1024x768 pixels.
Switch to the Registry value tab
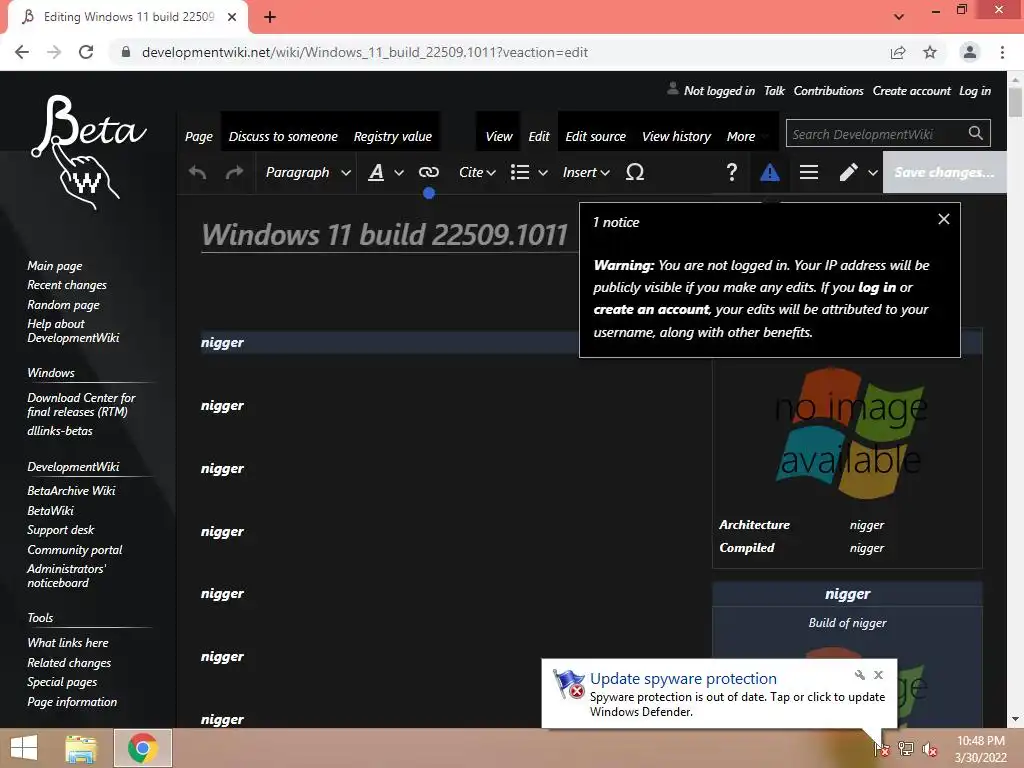click(x=392, y=136)
